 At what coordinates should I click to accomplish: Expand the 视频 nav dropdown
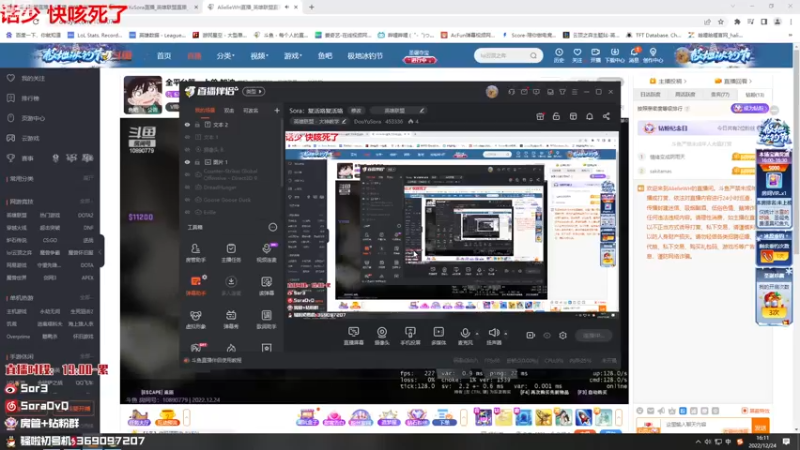[x=259, y=56]
